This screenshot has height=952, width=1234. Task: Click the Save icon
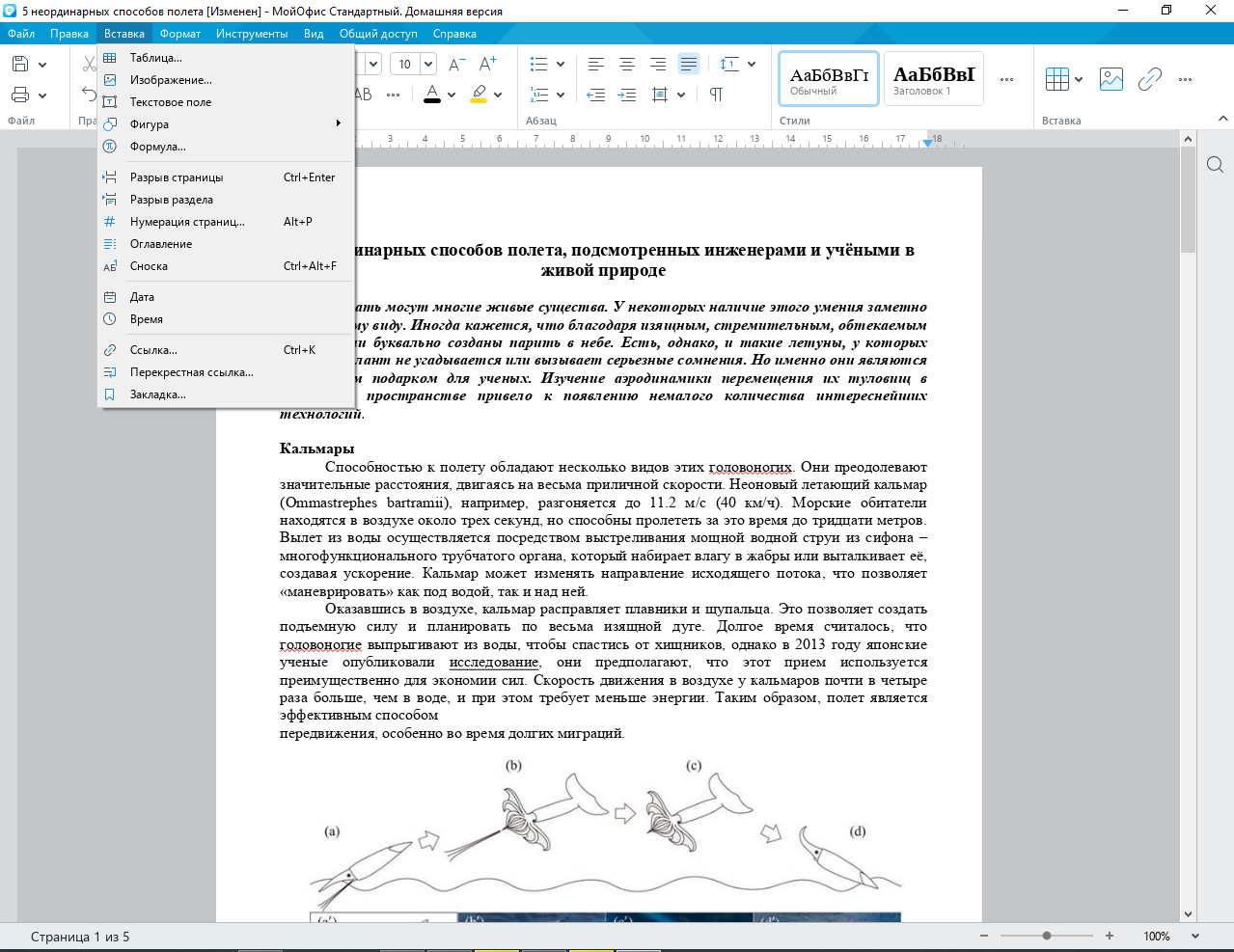pyautogui.click(x=19, y=64)
